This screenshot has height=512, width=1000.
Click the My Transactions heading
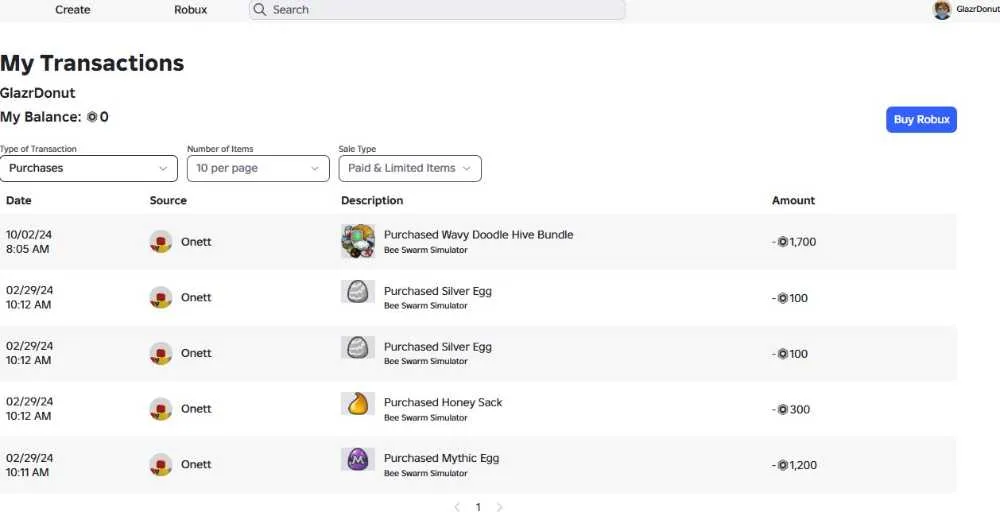pos(92,63)
